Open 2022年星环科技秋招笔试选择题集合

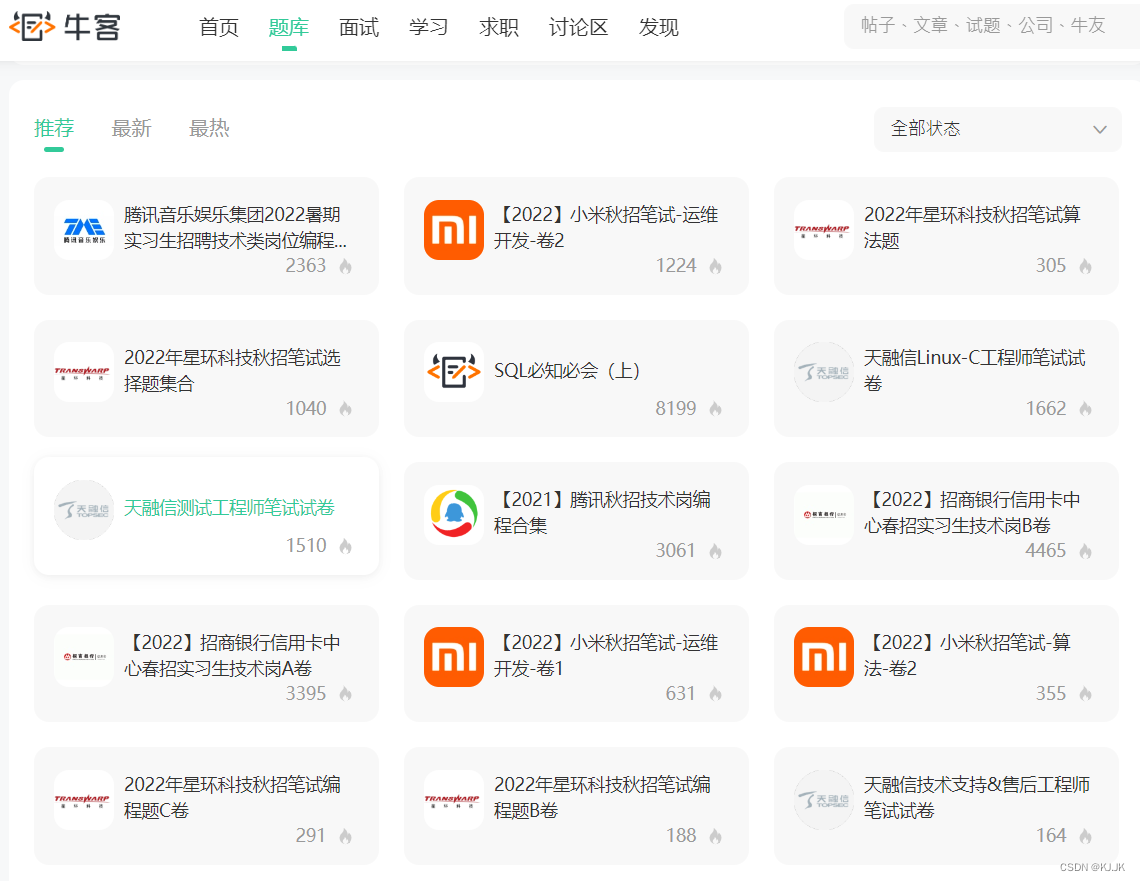(x=232, y=370)
